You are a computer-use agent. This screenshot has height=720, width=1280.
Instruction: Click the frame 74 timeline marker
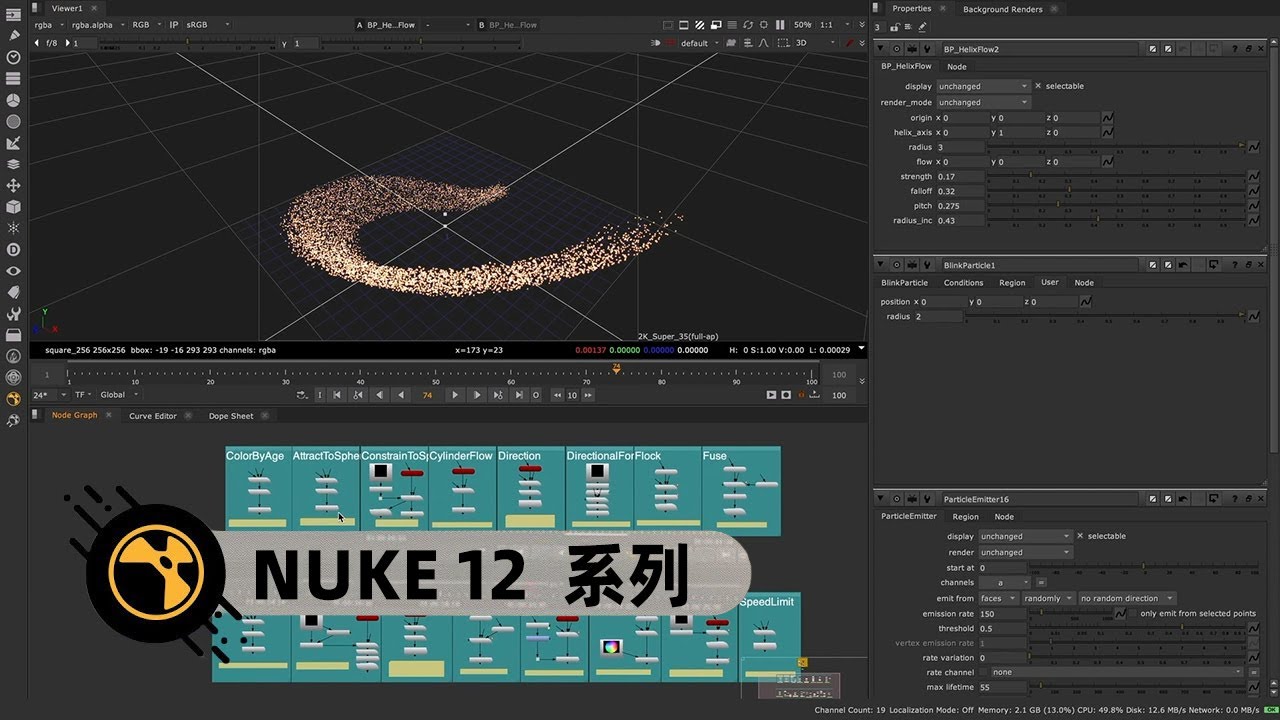(x=616, y=368)
